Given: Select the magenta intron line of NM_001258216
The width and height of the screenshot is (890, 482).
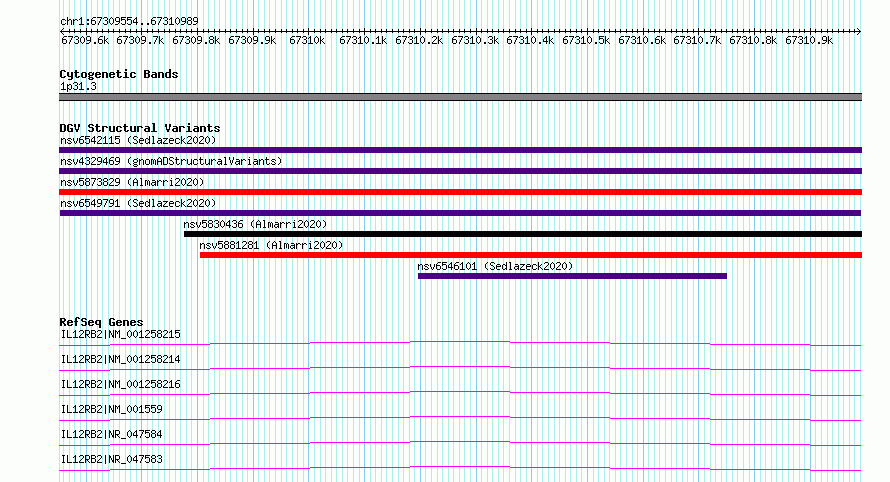Looking at the screenshot, I should click(x=460, y=393).
